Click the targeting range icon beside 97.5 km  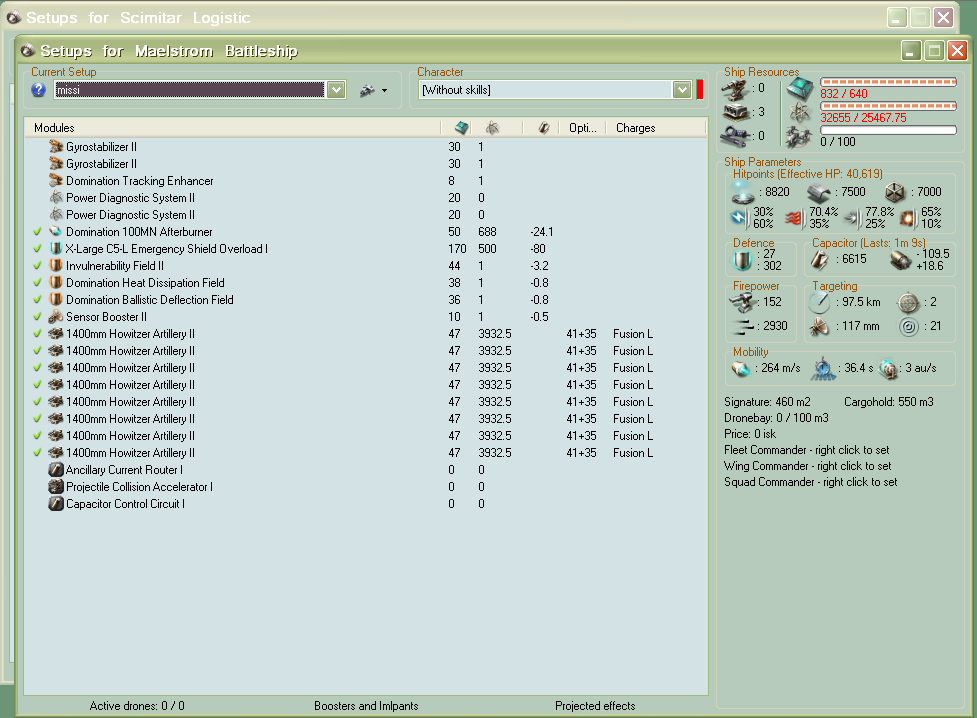[819, 302]
